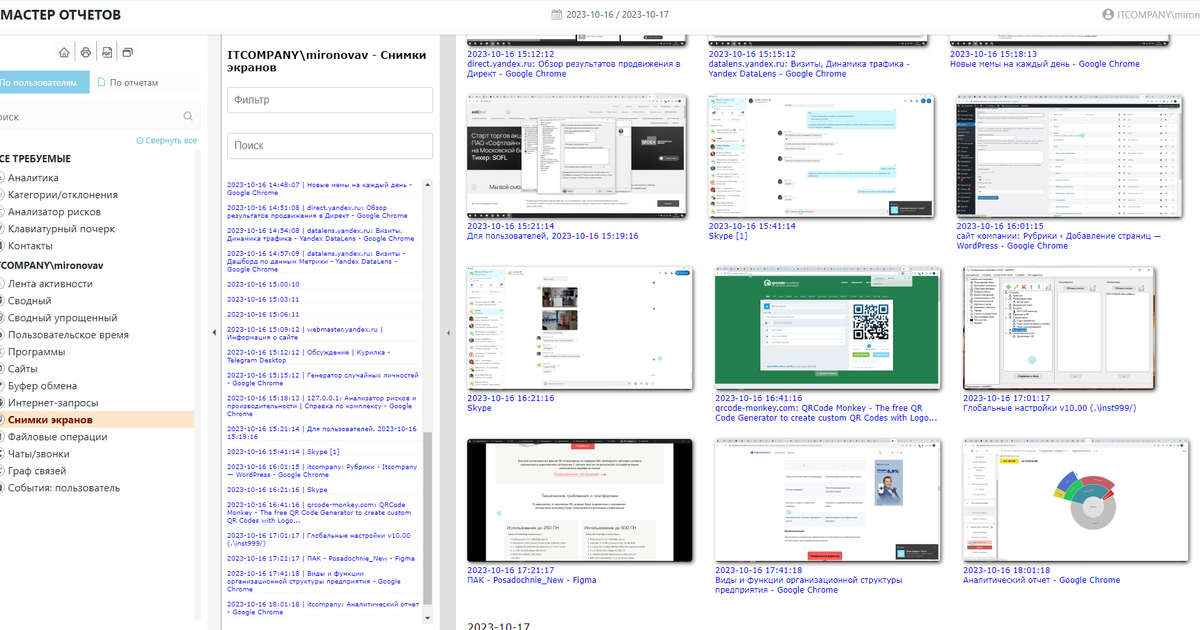Screen dimensions: 1200x630
Task: Open the Сводный report
Action: tap(30, 301)
